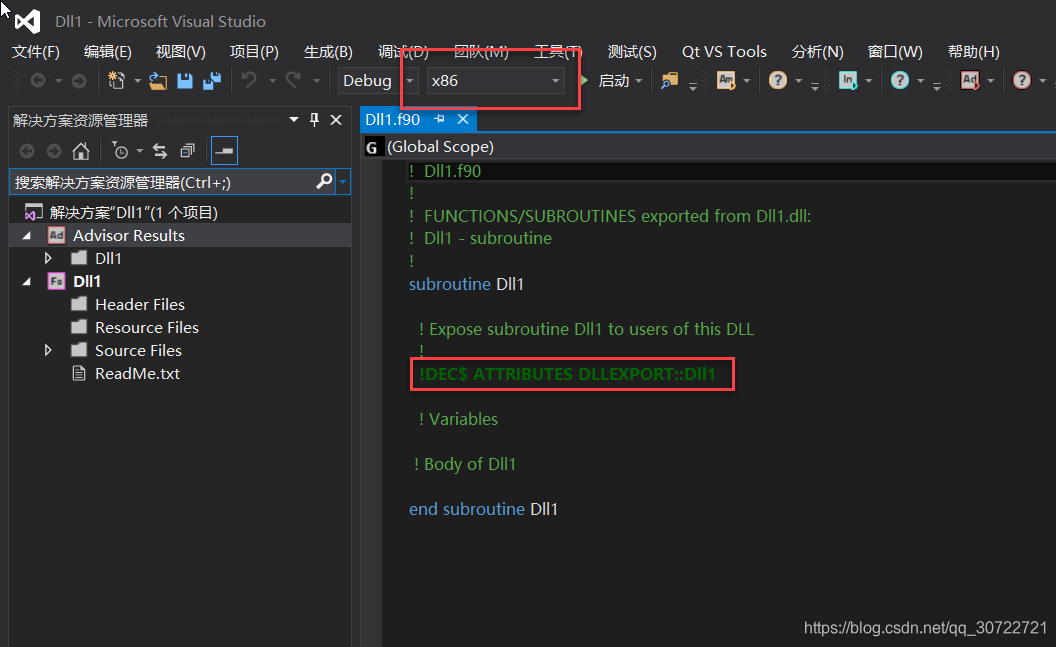Open the x86 platform dropdown
Image resolution: width=1056 pixels, height=647 pixels.
pos(556,80)
